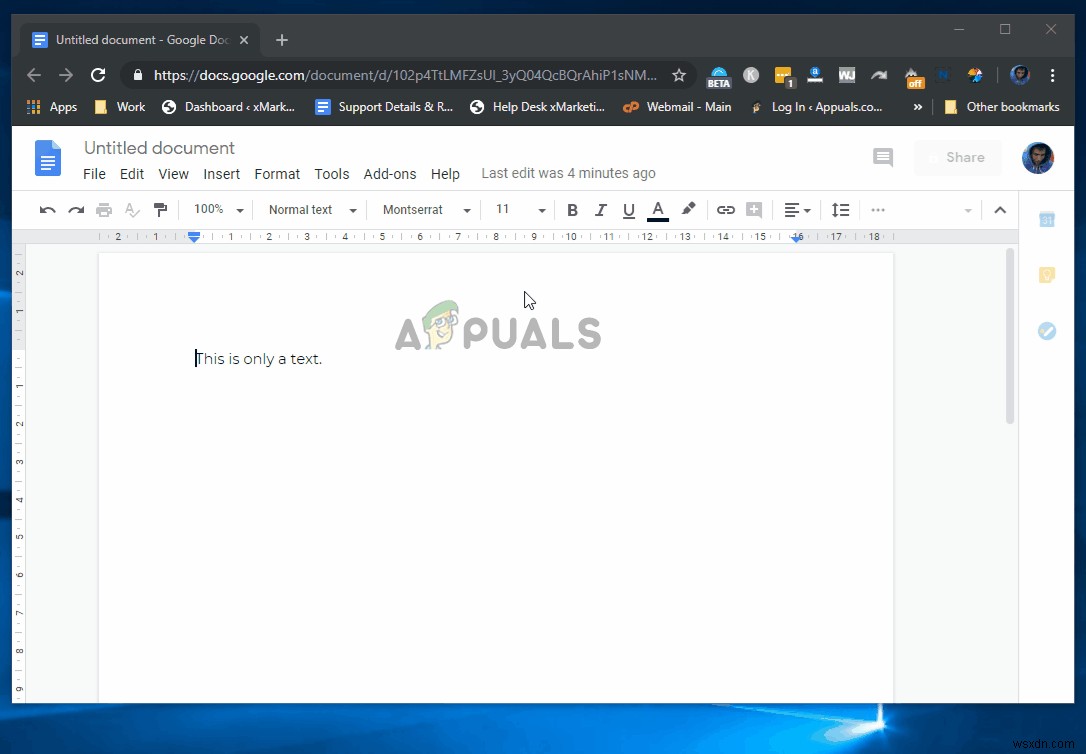Click the Undo arrow in Docs toolbar

click(x=47, y=210)
